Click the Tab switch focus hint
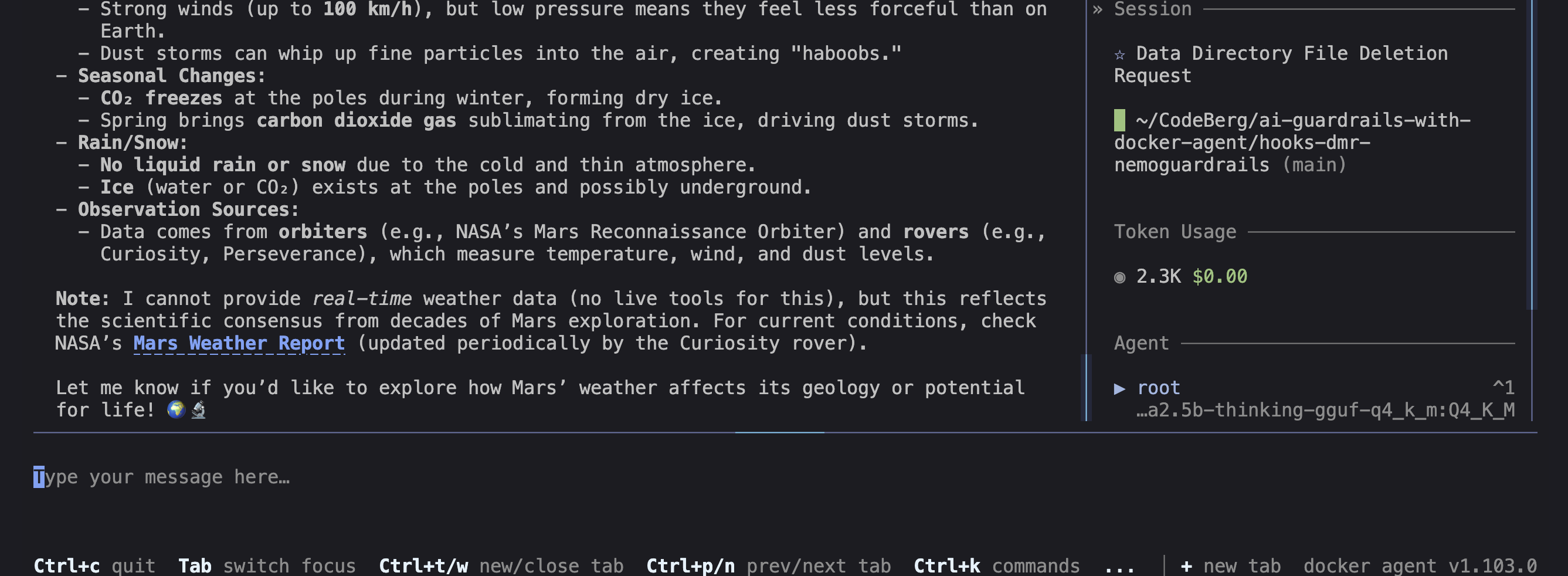This screenshot has width=1568, height=576. point(267,565)
